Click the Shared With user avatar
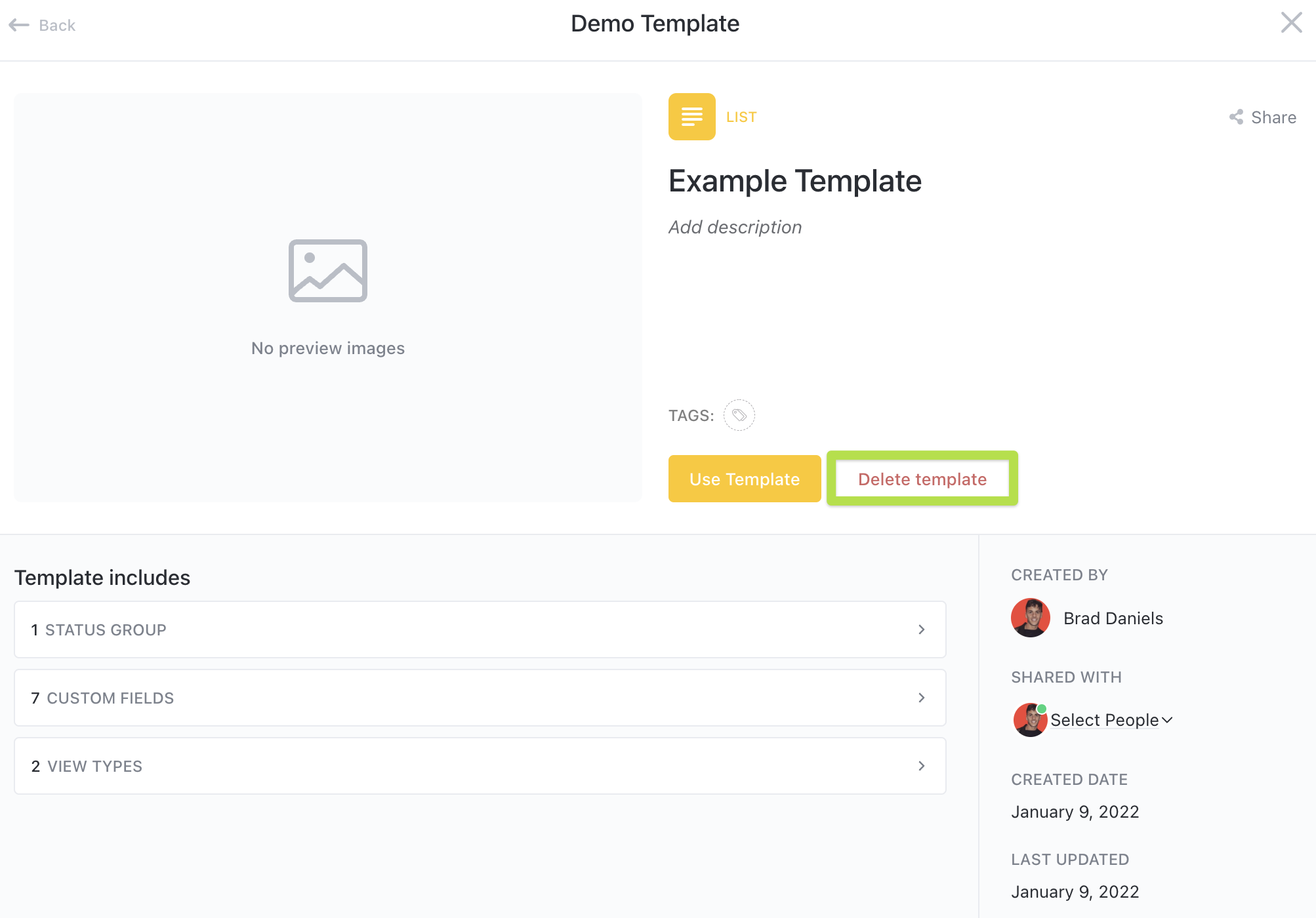The width and height of the screenshot is (1316, 918). coord(1030,720)
